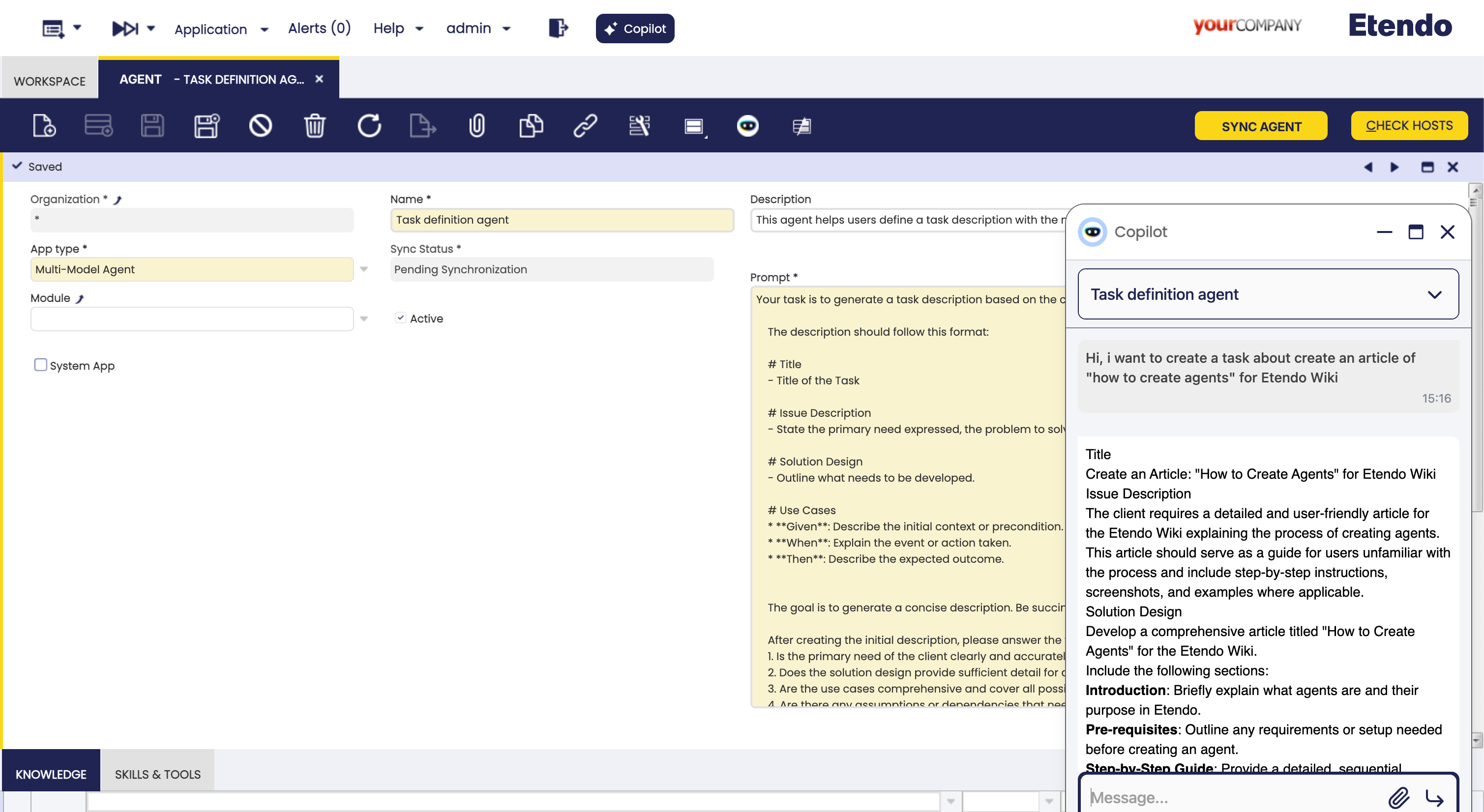
Task: Click the export icon in toolbar
Action: (x=423, y=125)
